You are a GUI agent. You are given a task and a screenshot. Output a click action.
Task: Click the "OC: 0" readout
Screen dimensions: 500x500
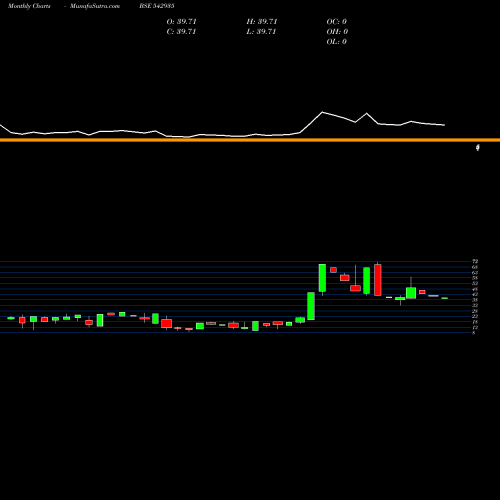point(336,22)
